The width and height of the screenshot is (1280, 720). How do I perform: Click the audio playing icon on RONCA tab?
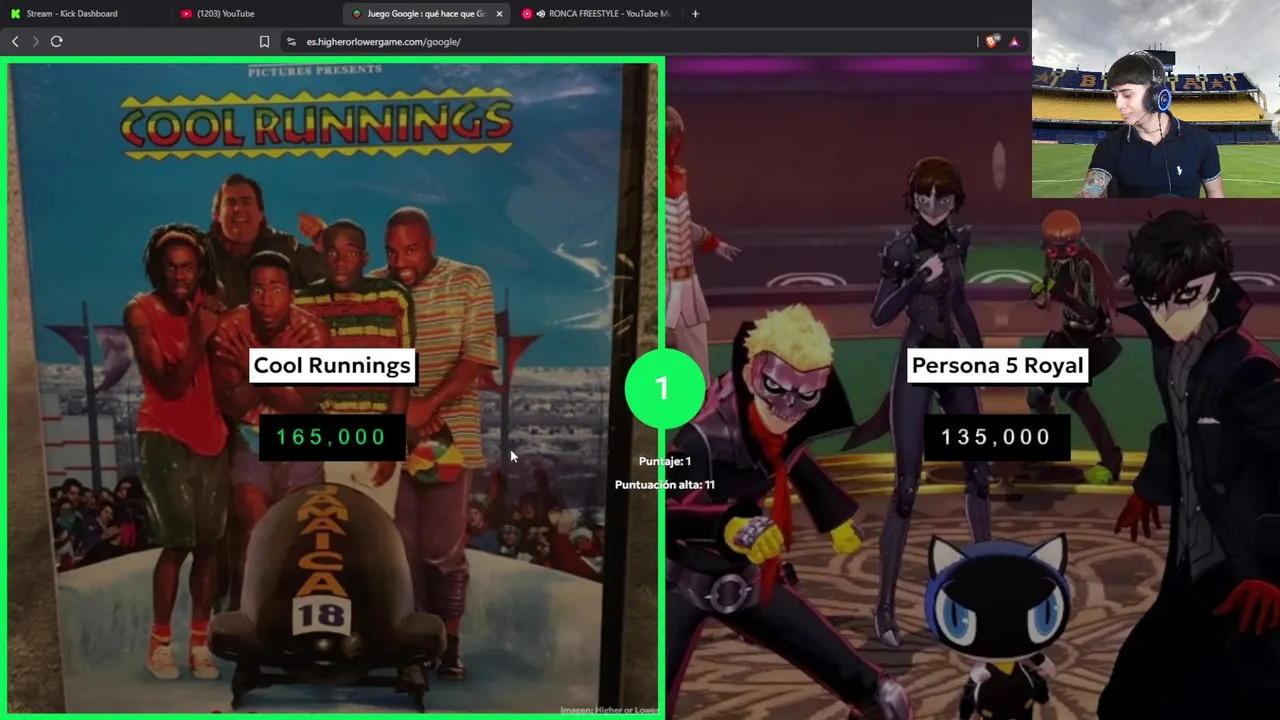541,14
